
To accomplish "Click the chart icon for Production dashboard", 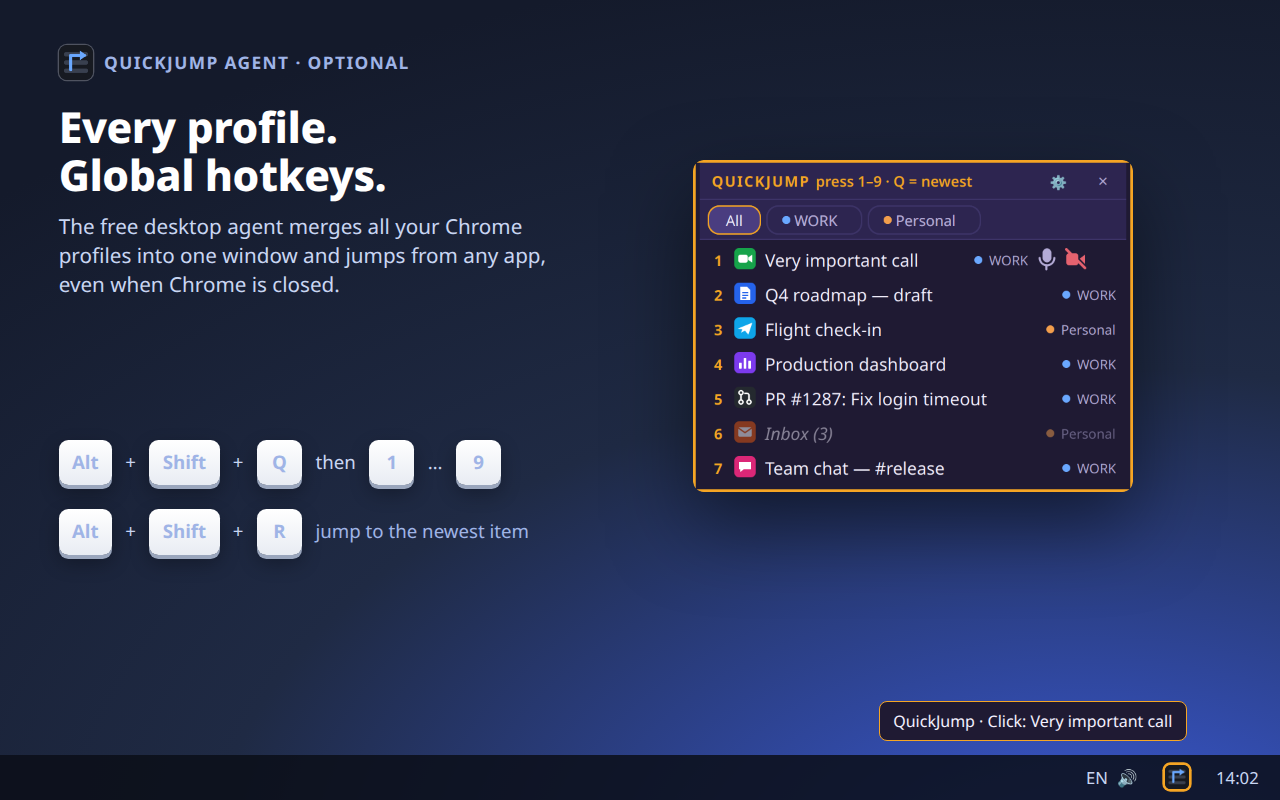I will click(744, 364).
